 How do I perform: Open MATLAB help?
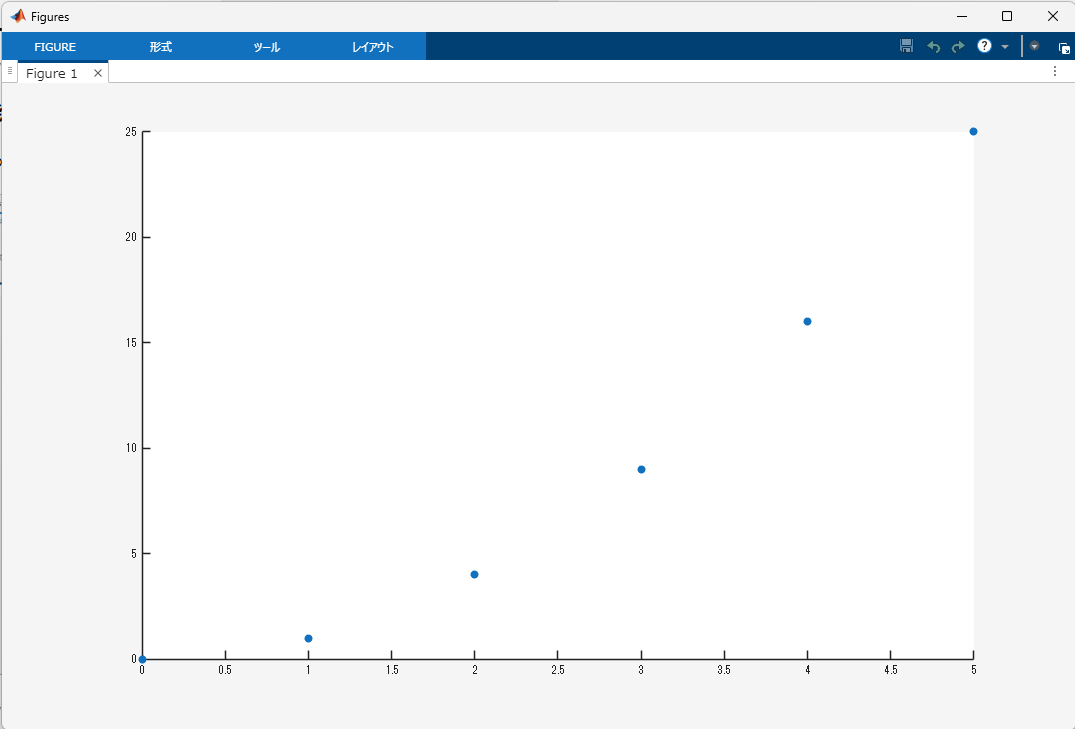(x=983, y=46)
